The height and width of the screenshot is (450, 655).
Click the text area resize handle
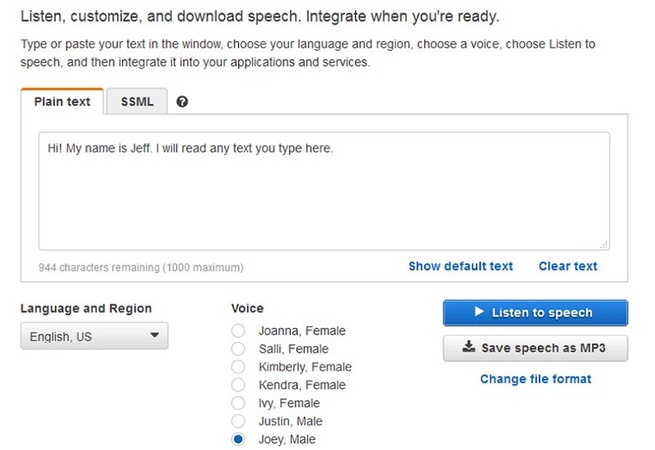click(605, 244)
